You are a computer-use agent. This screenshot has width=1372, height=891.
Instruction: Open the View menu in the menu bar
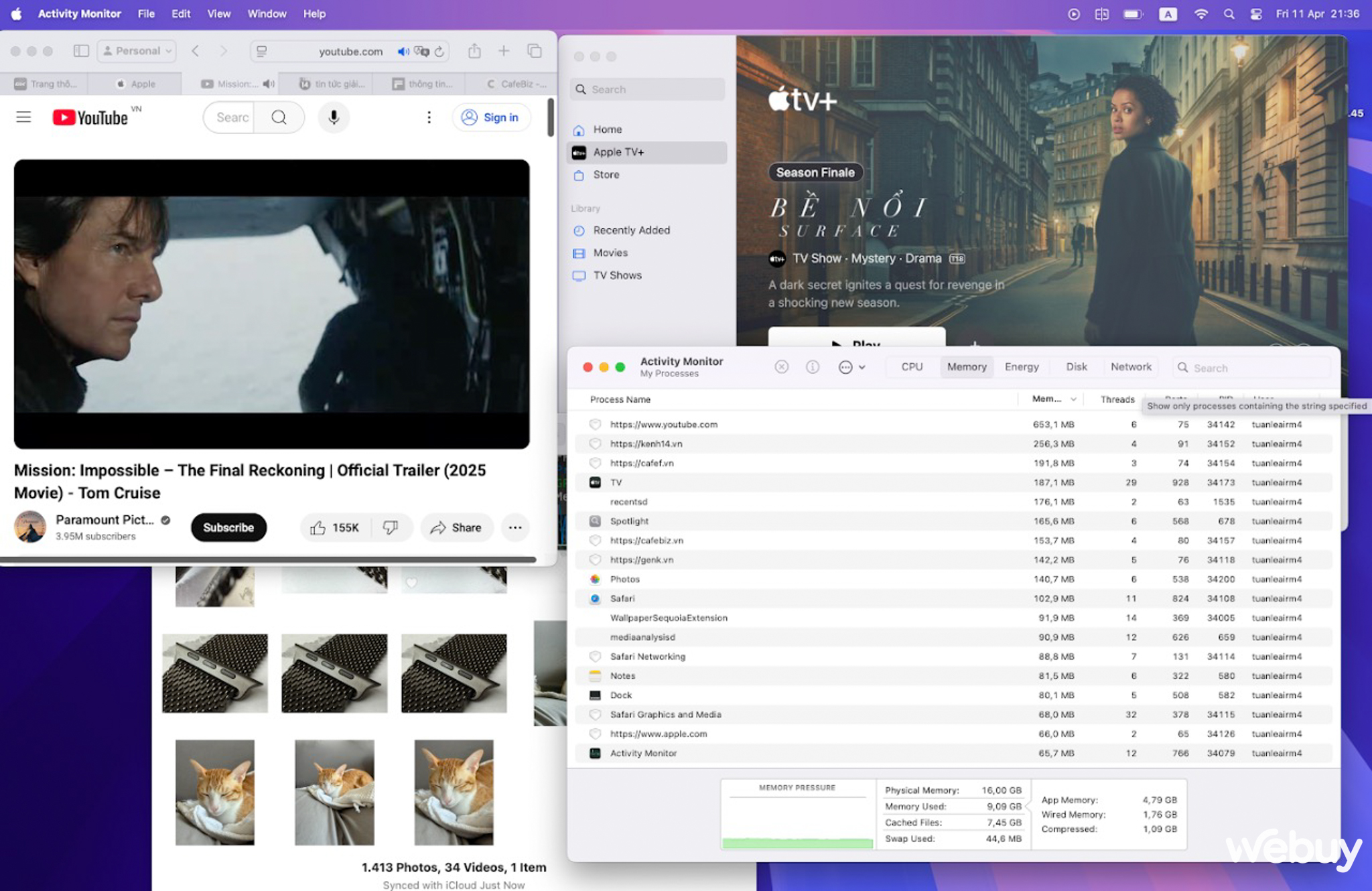(x=218, y=13)
